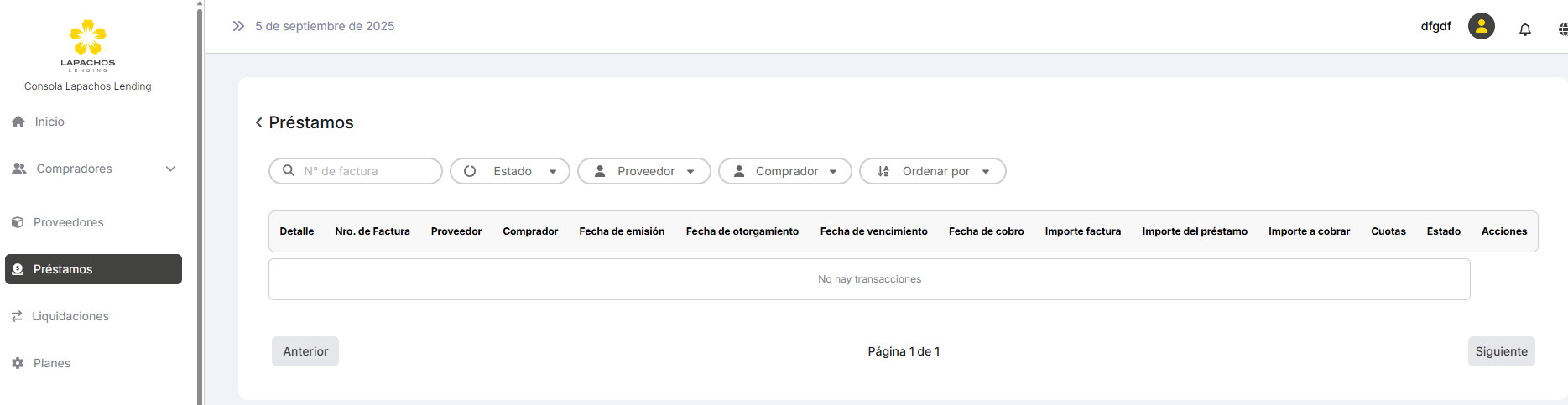Collapse sidebar with double chevron icon

[238, 26]
